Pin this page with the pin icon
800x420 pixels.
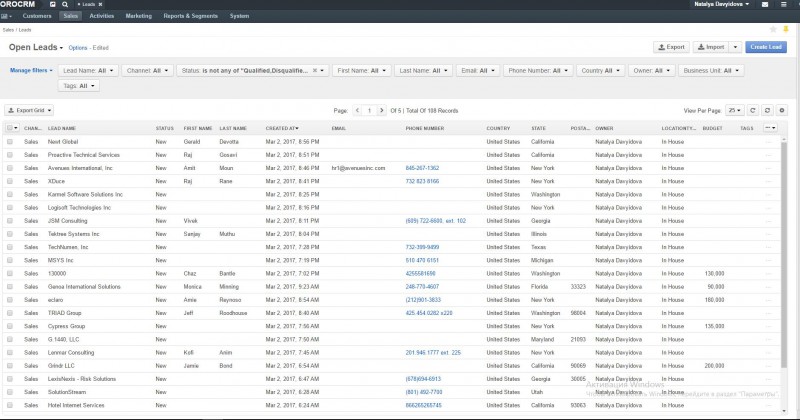[786, 29]
